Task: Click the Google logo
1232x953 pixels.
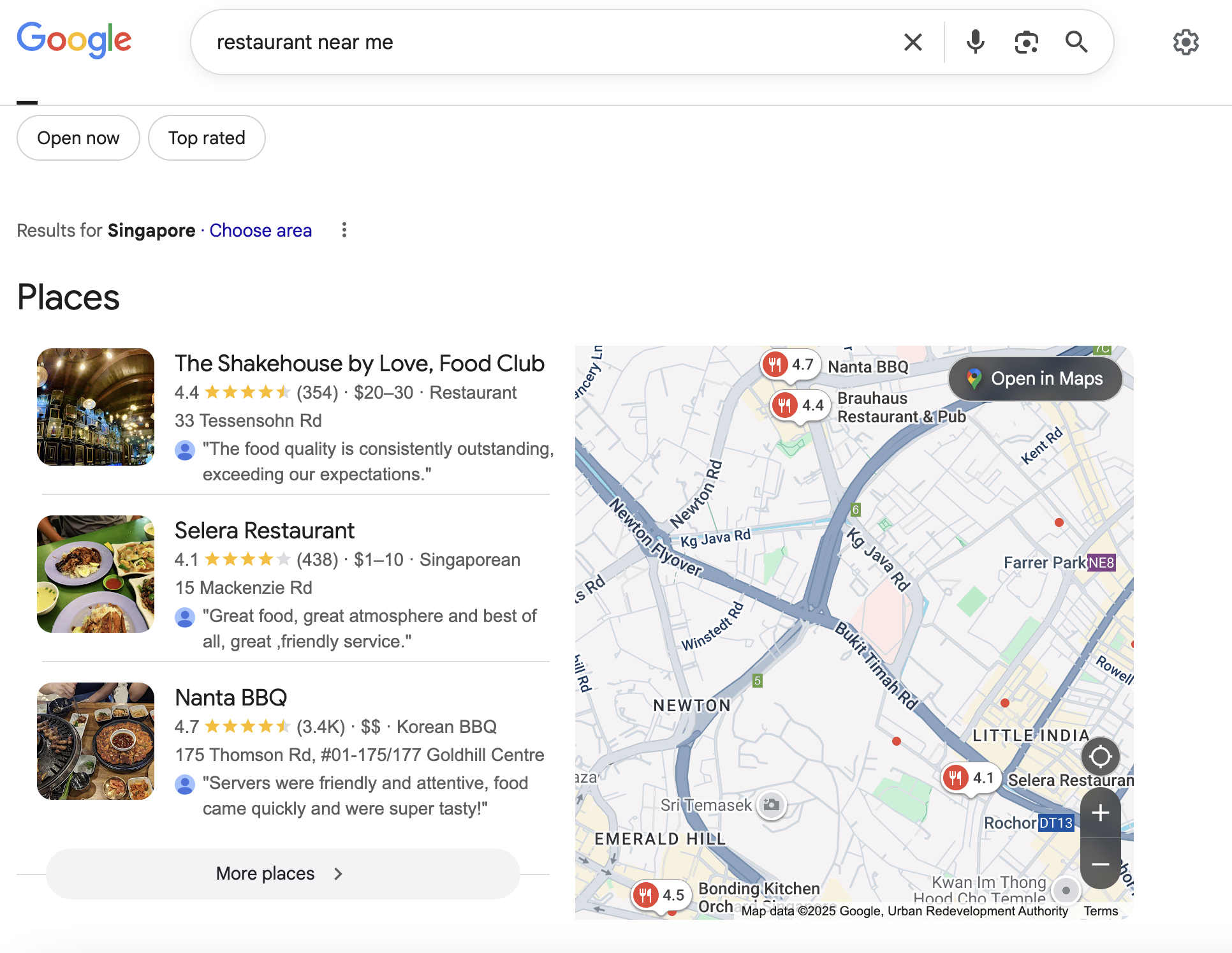Action: click(74, 40)
